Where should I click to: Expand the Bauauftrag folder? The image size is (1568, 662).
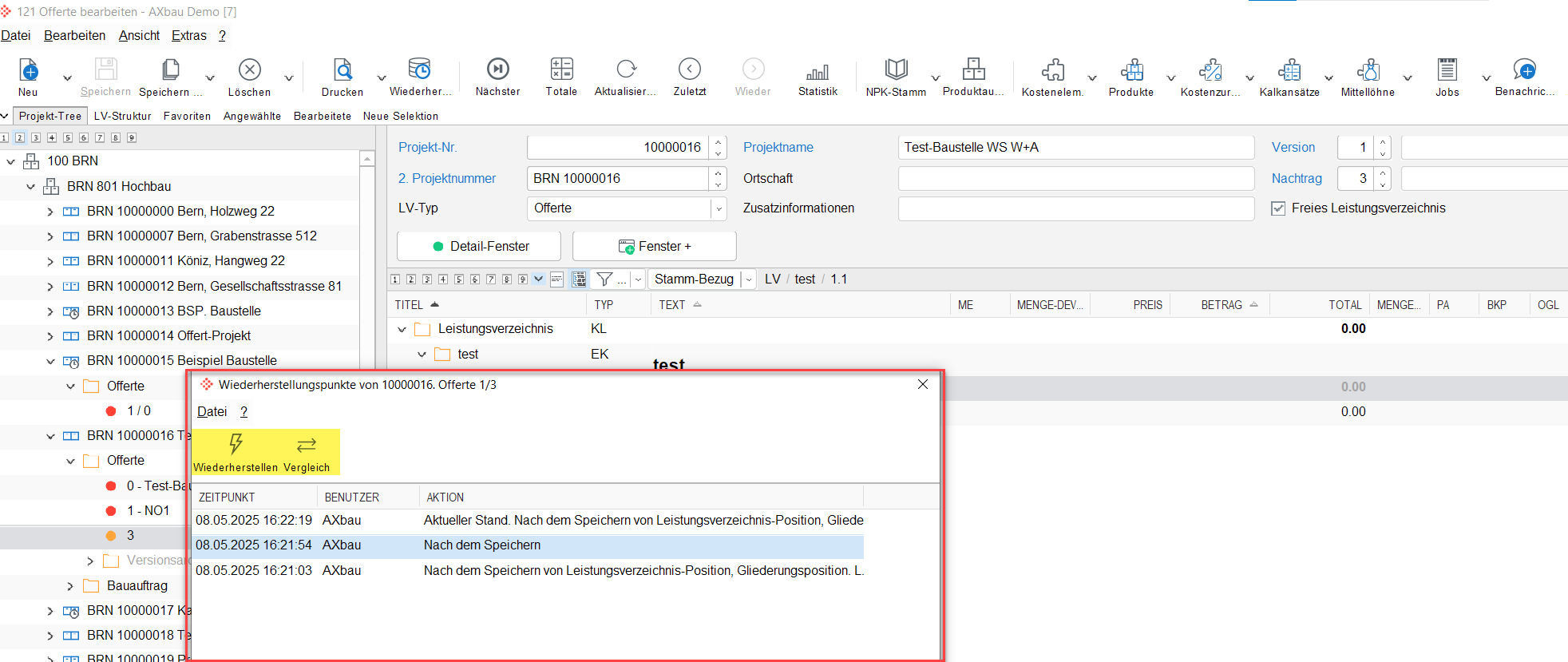70,586
